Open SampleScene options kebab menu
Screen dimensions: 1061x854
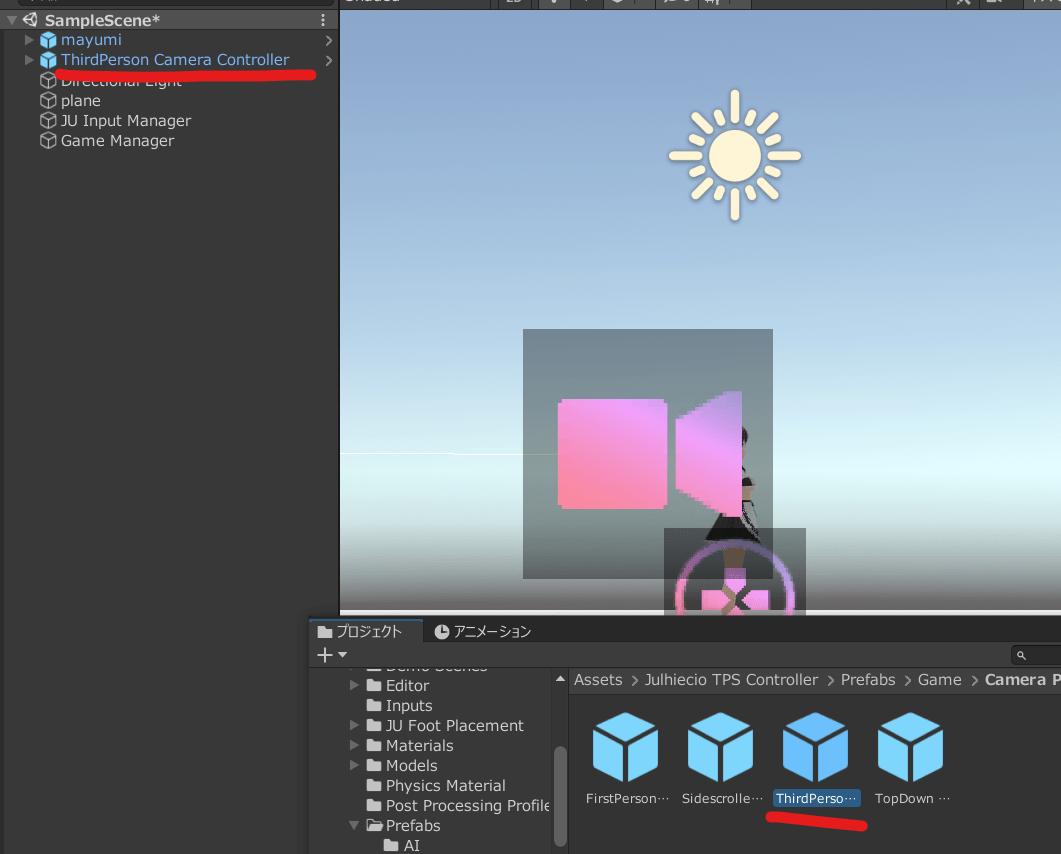323,20
